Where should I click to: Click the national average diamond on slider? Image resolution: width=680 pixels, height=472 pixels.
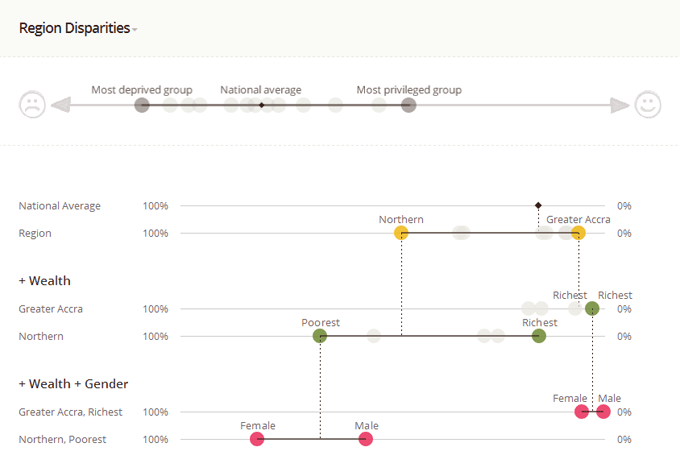(261, 105)
